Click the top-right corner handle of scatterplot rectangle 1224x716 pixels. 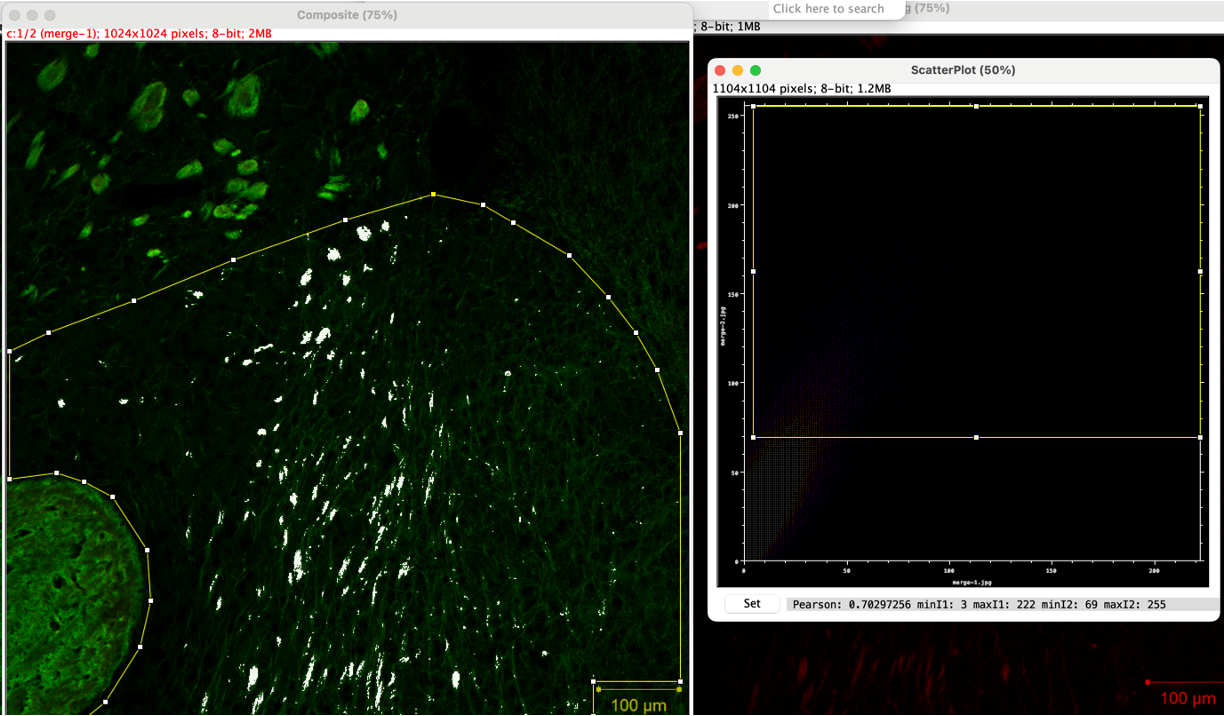point(1200,106)
